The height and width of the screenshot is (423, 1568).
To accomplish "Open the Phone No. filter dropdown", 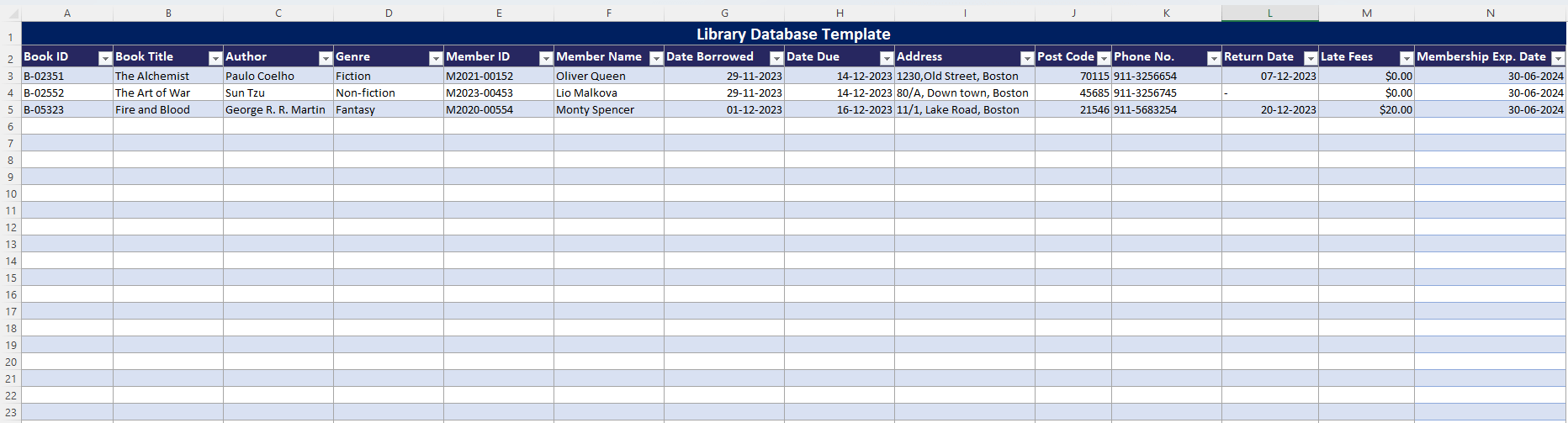I will (x=1214, y=58).
